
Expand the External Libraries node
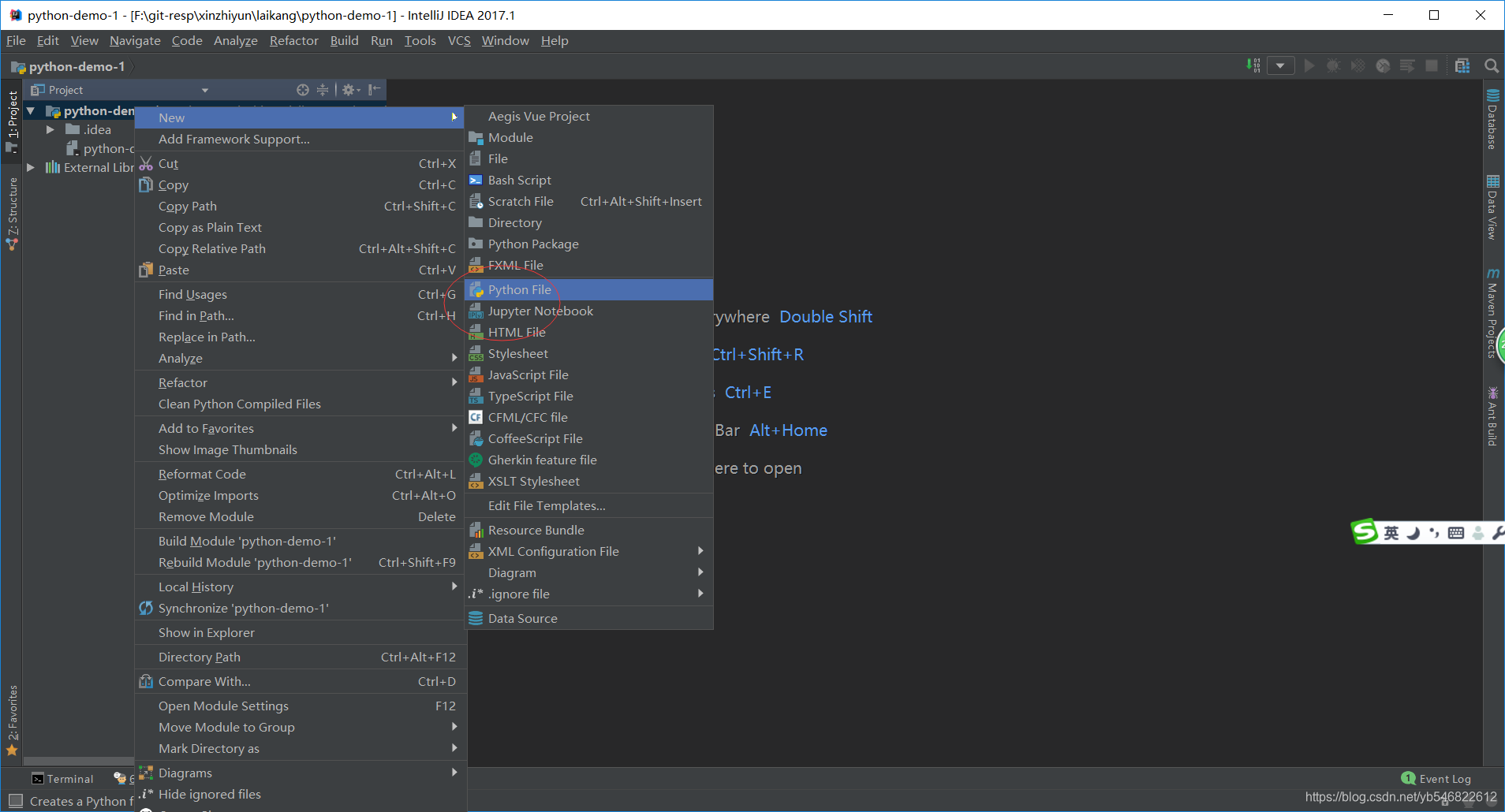[x=31, y=167]
